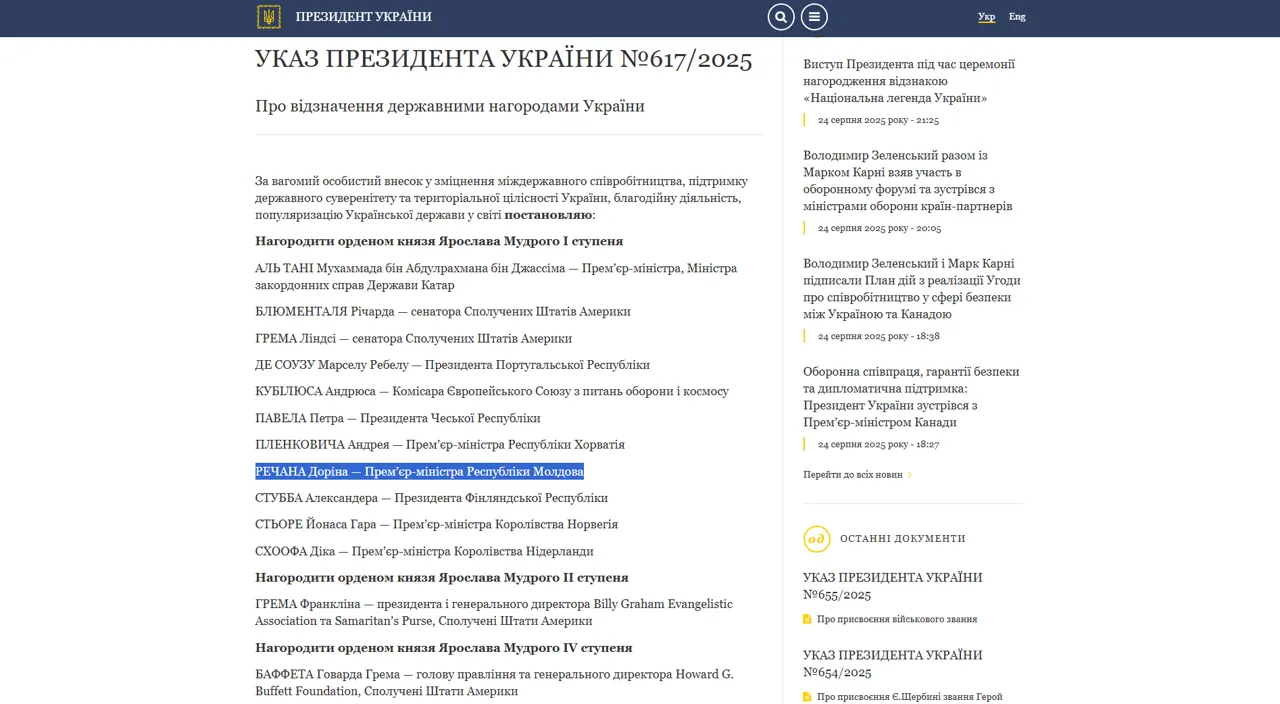Open news about Zelensky and Carney defense forum
The image size is (1280, 704).
[907, 181]
